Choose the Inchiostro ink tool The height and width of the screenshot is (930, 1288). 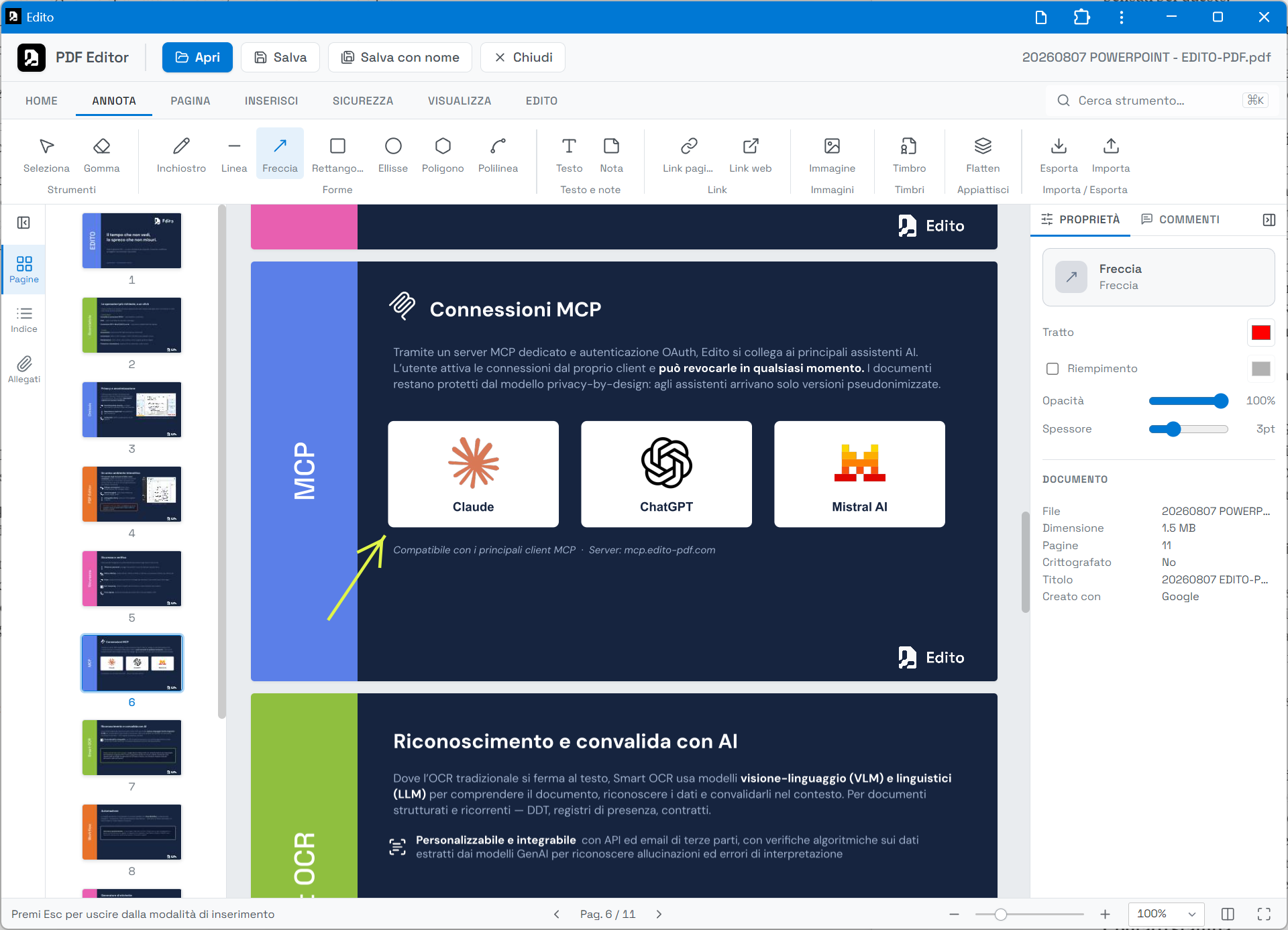click(181, 154)
